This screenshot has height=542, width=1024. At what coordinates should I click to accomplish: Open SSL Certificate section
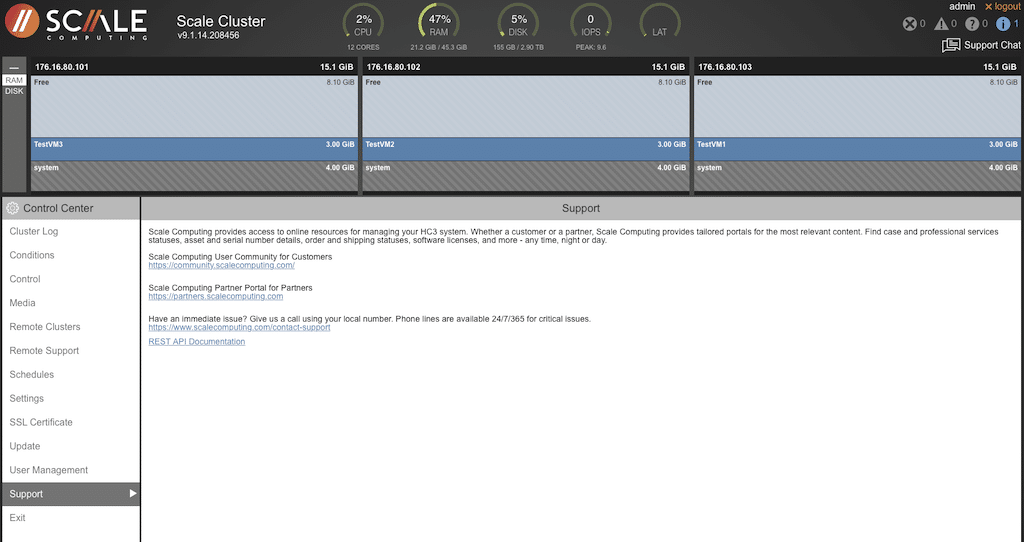point(71,422)
